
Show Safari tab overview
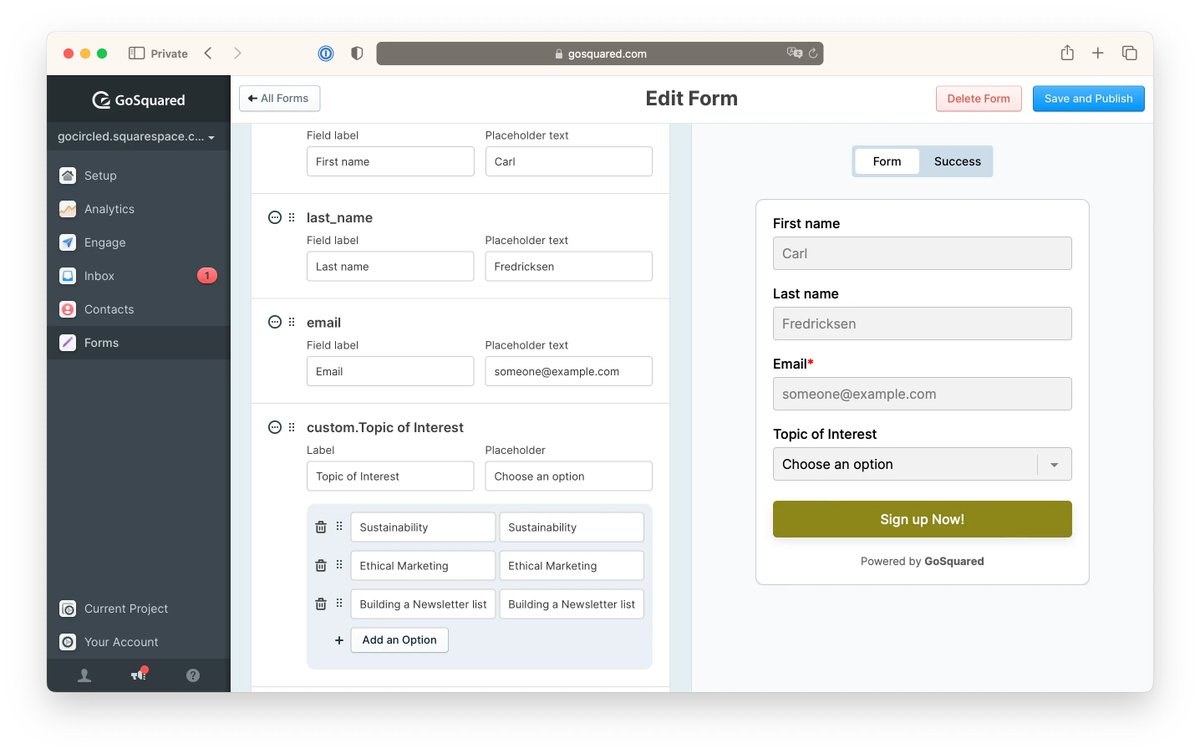pos(1129,53)
